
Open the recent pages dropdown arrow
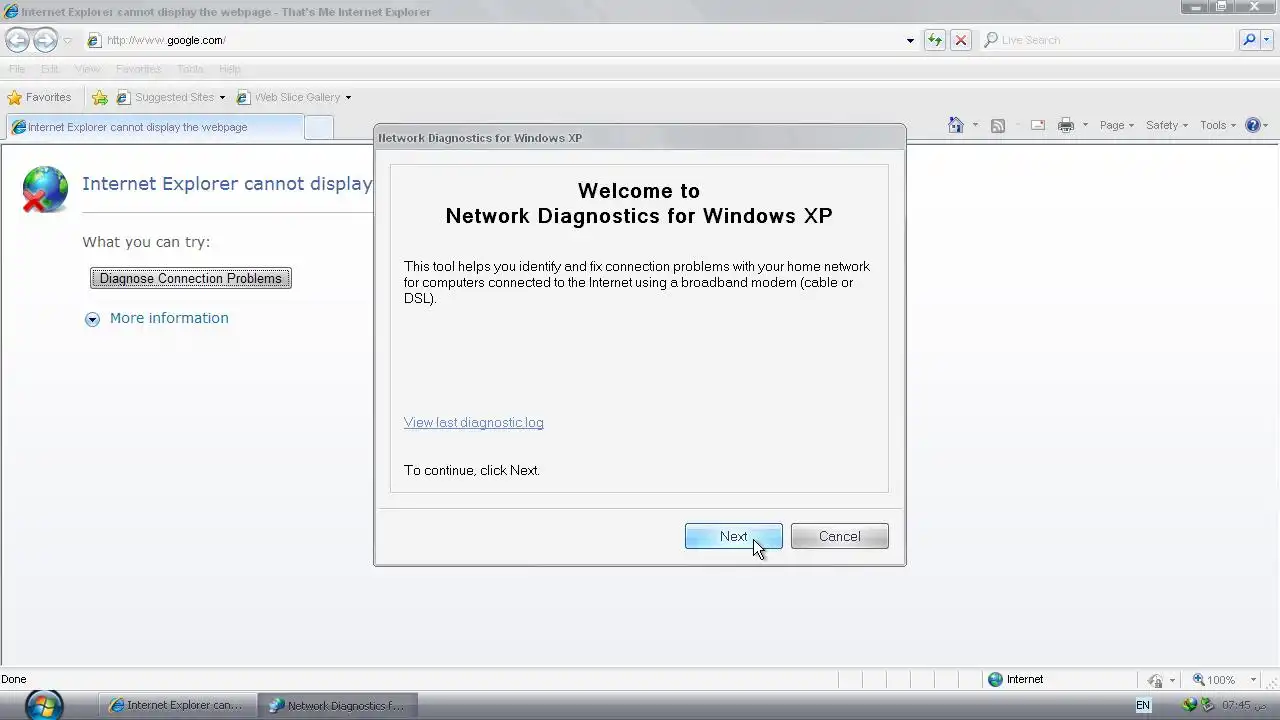pyautogui.click(x=68, y=41)
